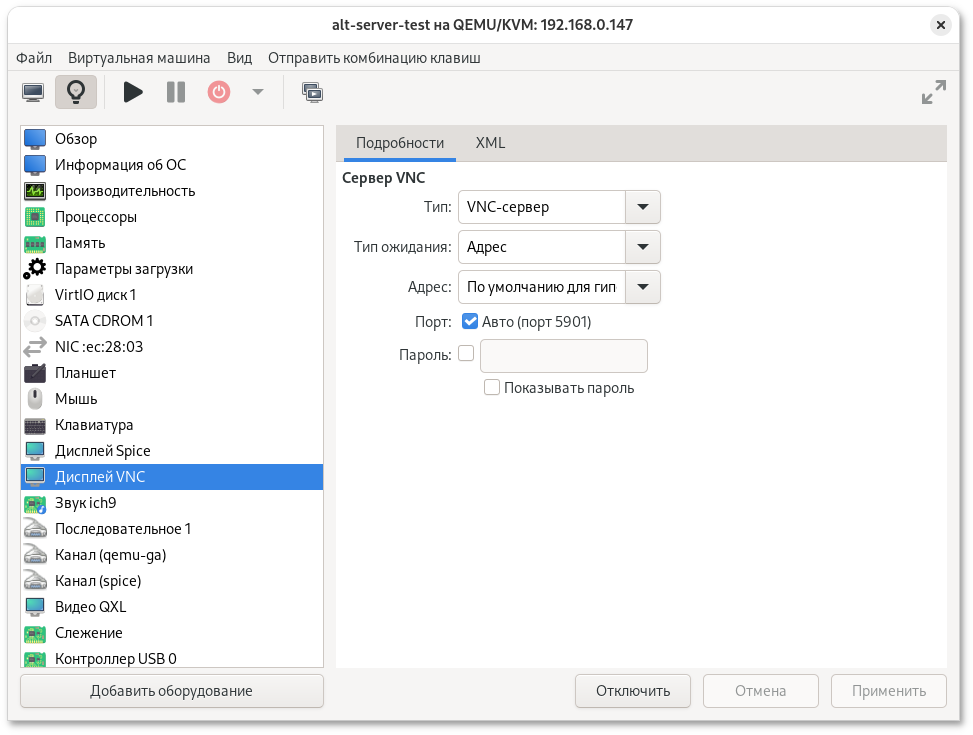Open the Виртуальная машина menu
Viewport: 973px width, 735px height.
(x=139, y=58)
